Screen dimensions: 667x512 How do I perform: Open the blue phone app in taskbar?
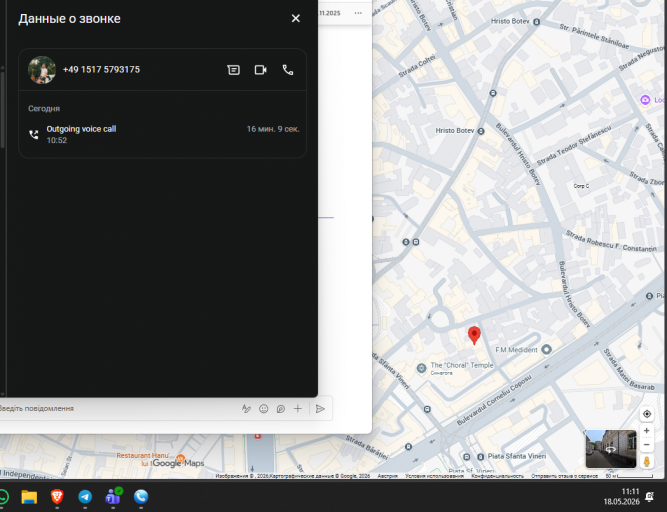(x=141, y=497)
